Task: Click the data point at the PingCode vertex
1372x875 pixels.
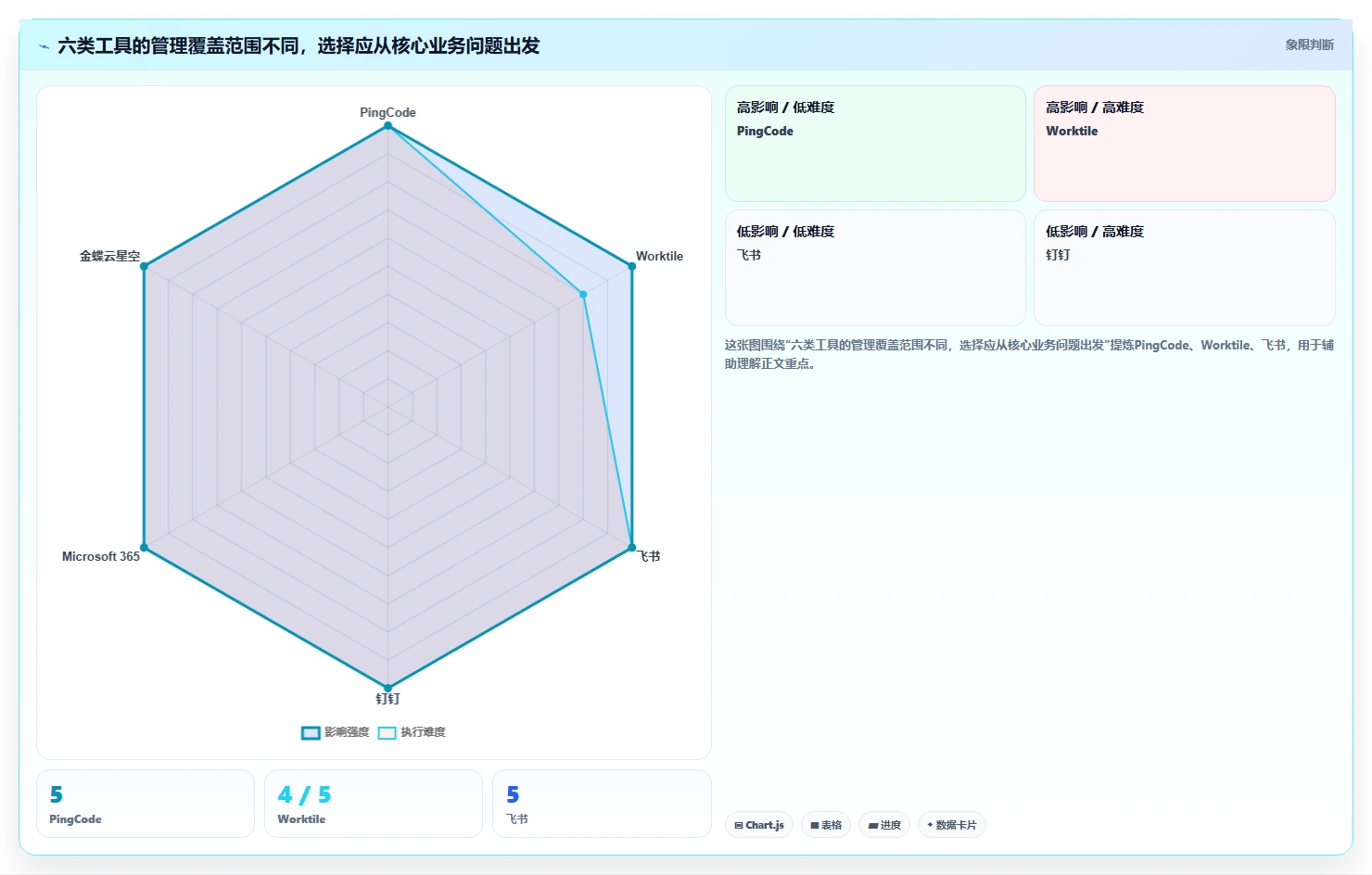Action: pos(387,125)
